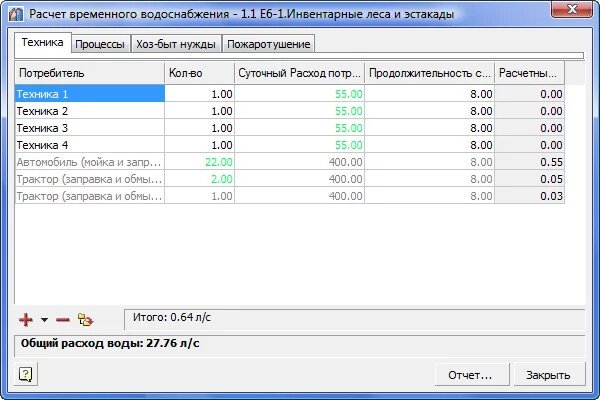Click the 55.00 daily rate of Техника 1

click(300, 94)
